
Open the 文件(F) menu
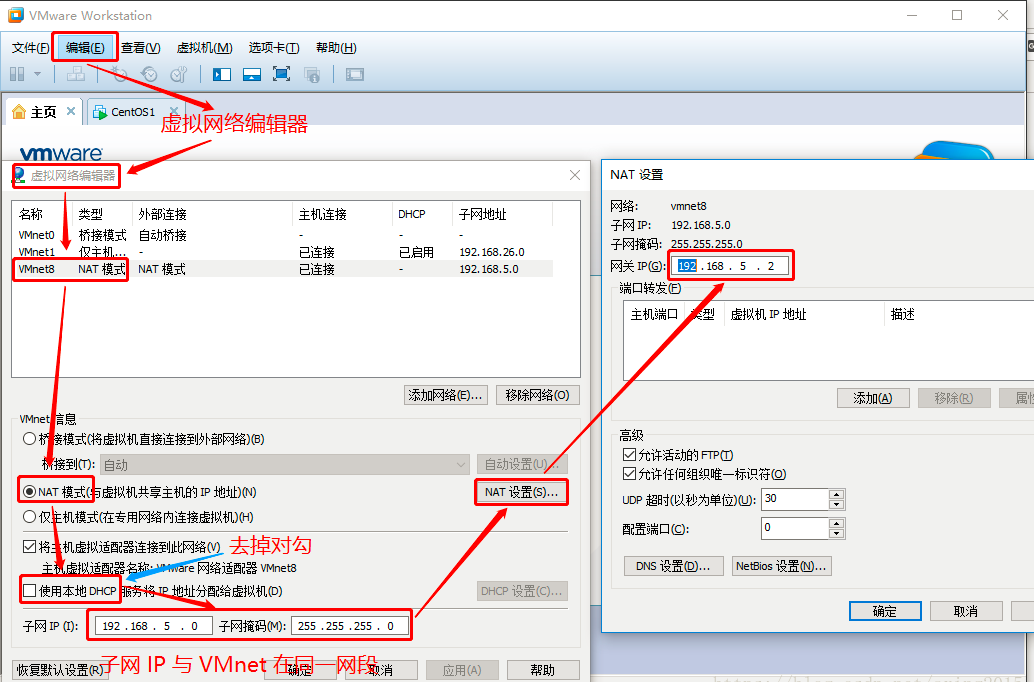coord(30,47)
